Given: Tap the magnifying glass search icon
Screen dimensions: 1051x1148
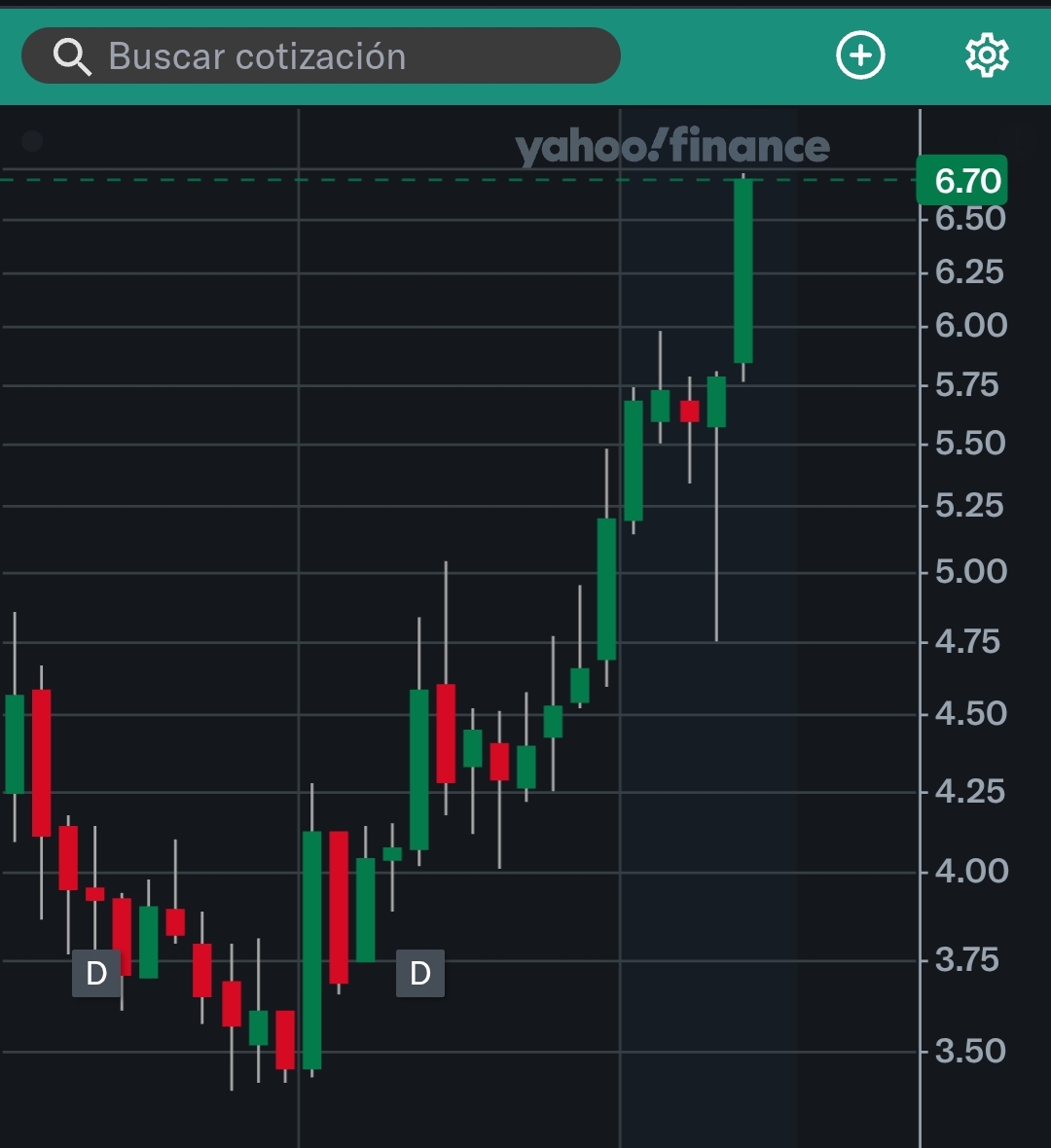Looking at the screenshot, I should click(72, 57).
